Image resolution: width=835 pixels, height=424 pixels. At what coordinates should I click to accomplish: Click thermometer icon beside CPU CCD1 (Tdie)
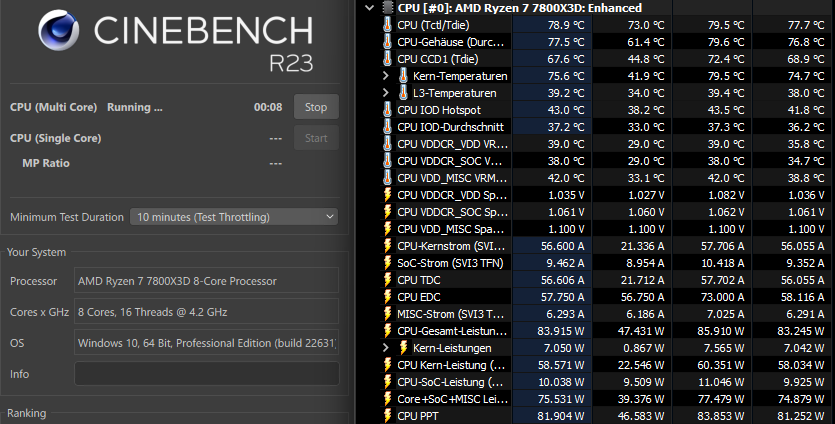point(388,59)
